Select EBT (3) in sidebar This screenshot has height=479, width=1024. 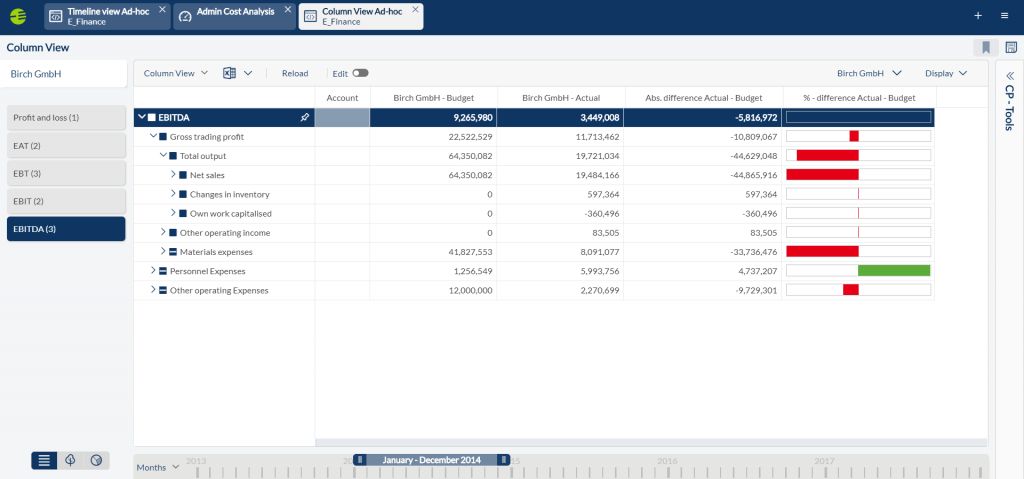[x=66, y=173]
